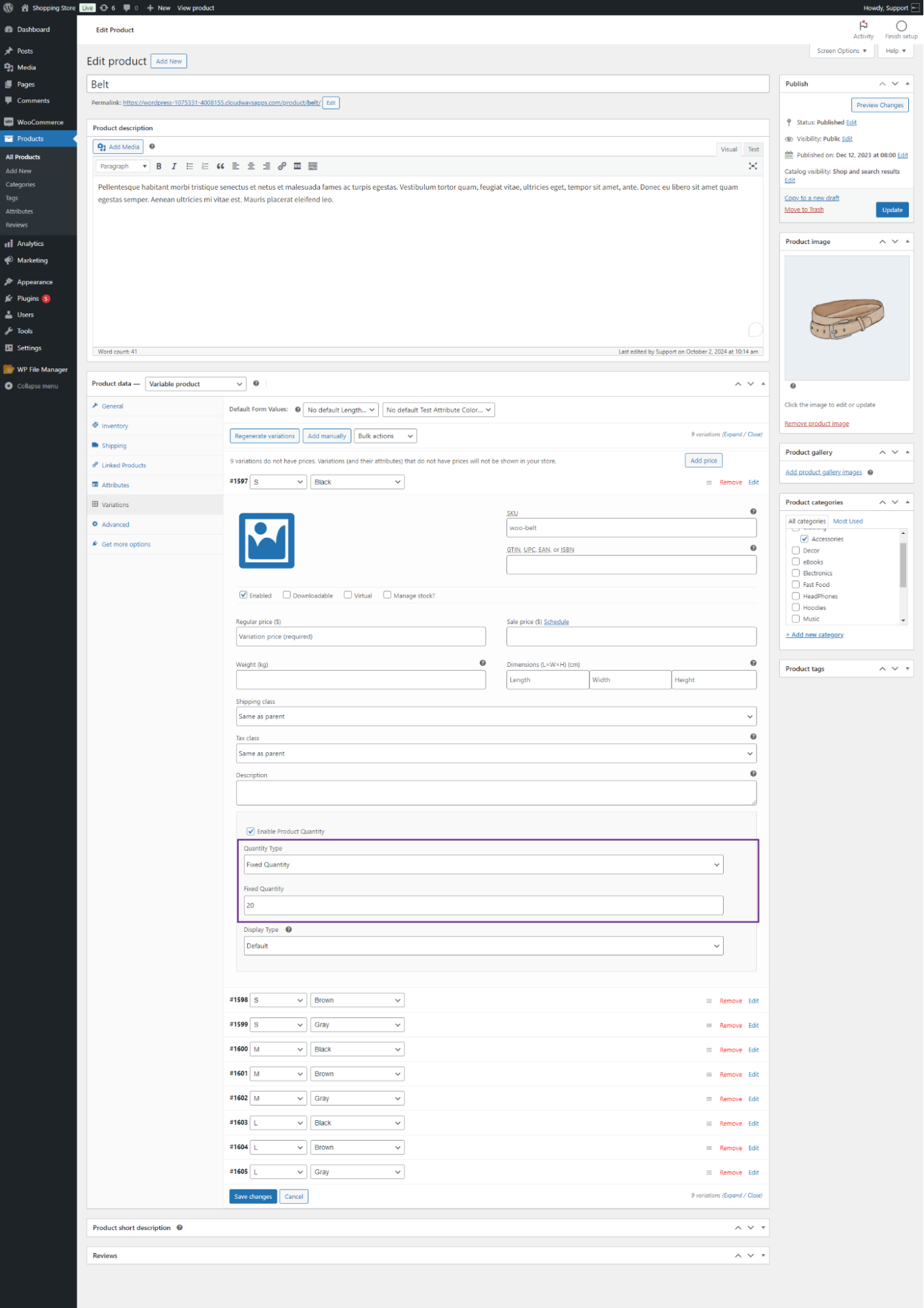The image size is (924, 1308).
Task: Click the Update button in Publish box
Action: tap(892, 210)
